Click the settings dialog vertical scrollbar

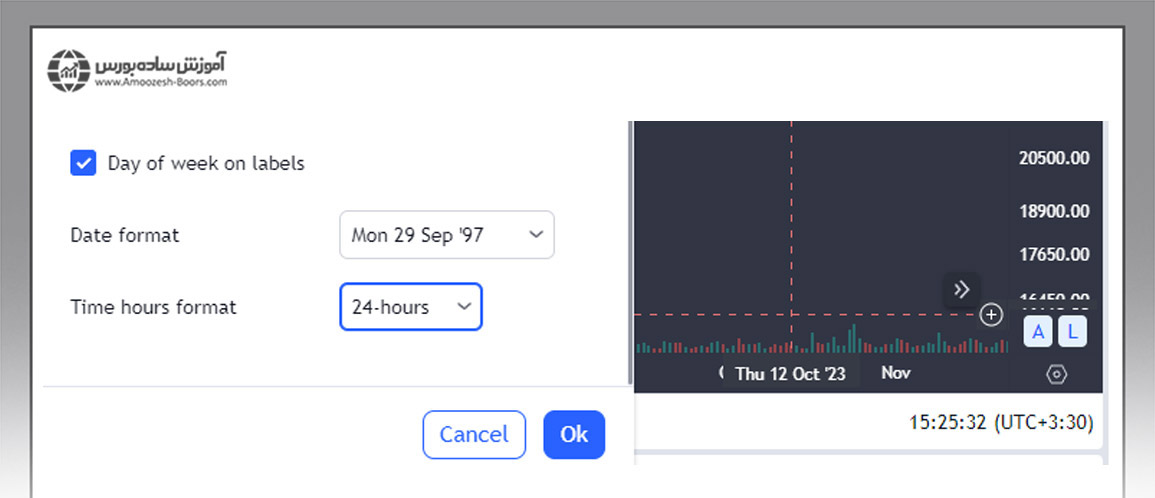tap(630, 250)
